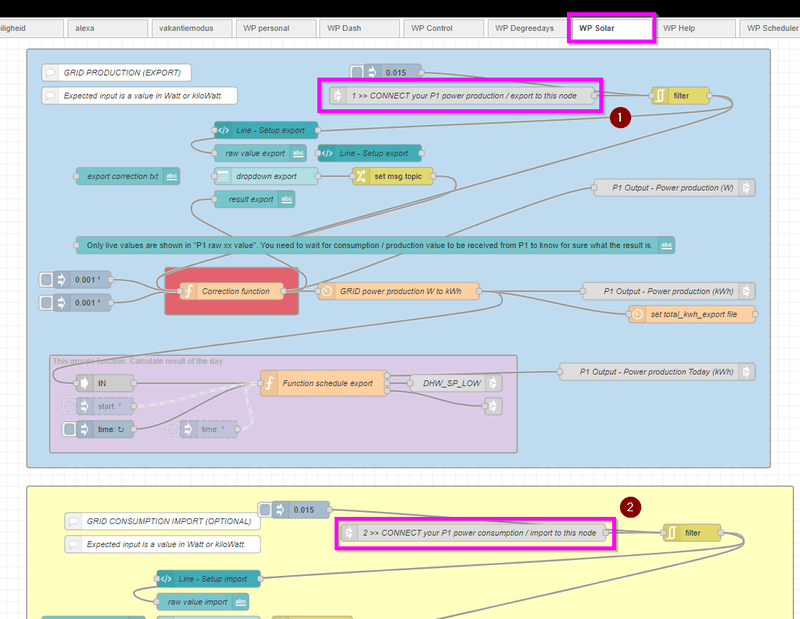The width and height of the screenshot is (800, 619).
Task: Click the filter node icon in the yellow import group
Action: pyautogui.click(x=671, y=533)
